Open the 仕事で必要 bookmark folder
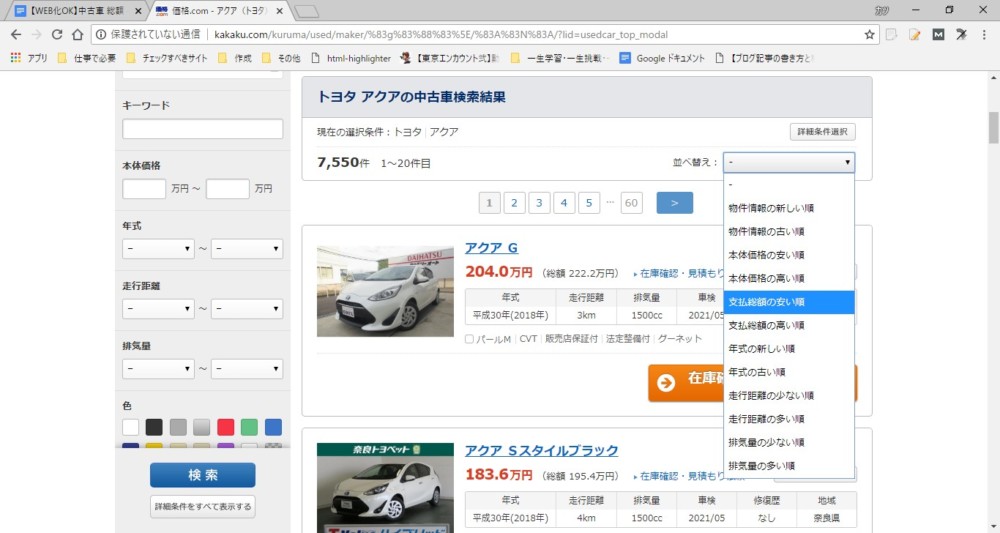 (x=87, y=58)
